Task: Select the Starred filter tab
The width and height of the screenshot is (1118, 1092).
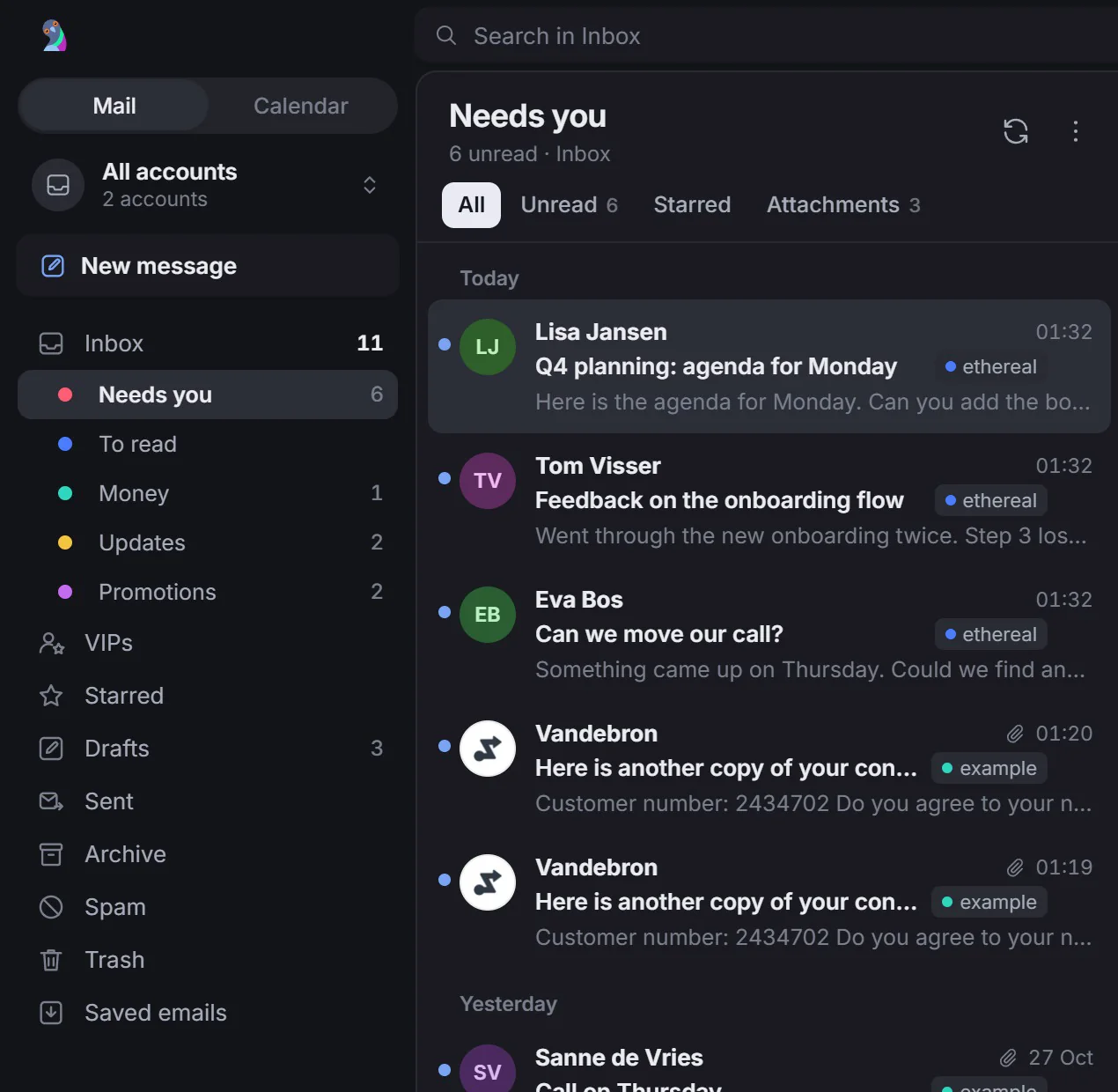Action: click(692, 205)
